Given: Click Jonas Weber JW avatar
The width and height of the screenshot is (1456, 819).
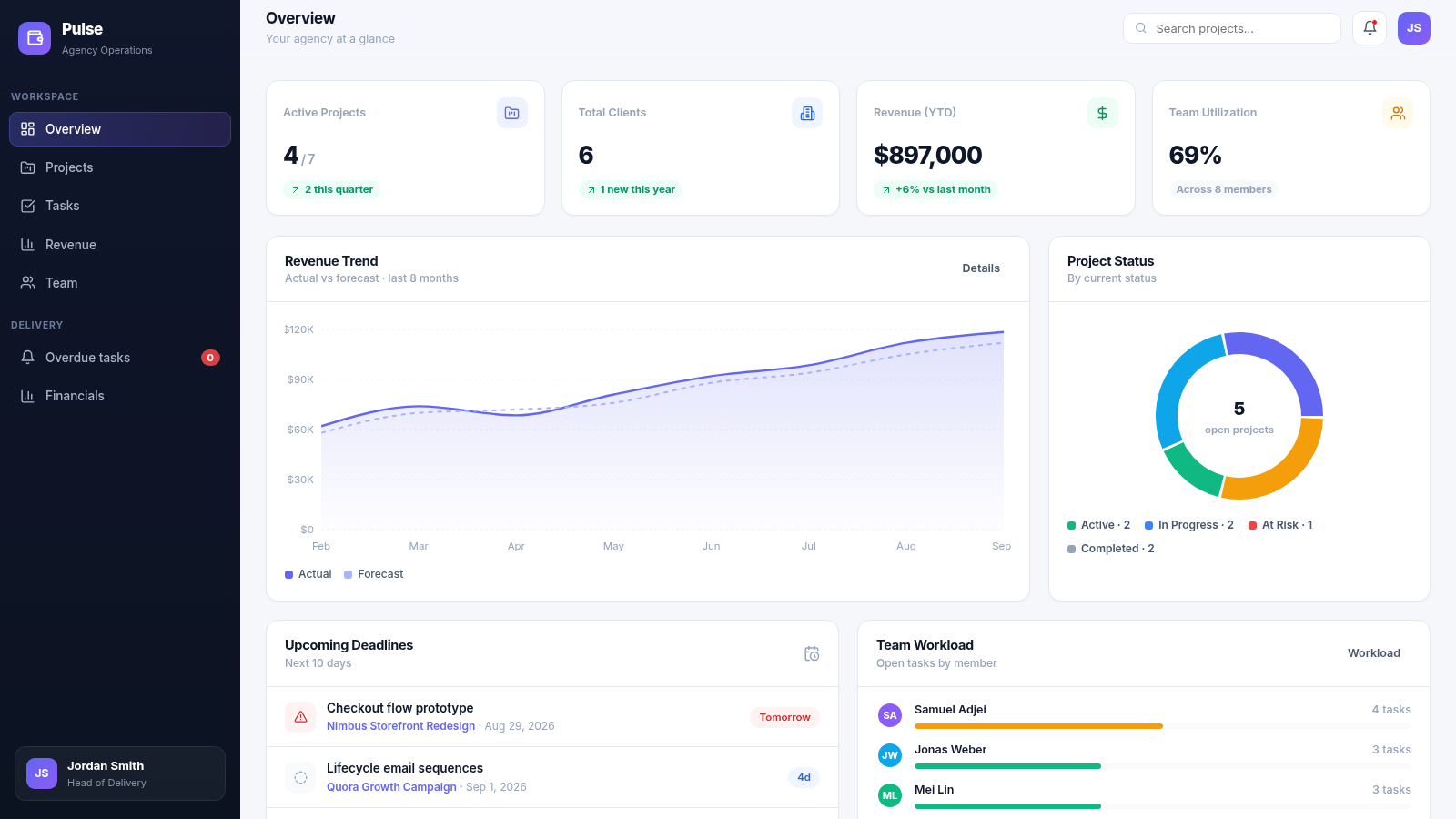Looking at the screenshot, I should [x=890, y=755].
